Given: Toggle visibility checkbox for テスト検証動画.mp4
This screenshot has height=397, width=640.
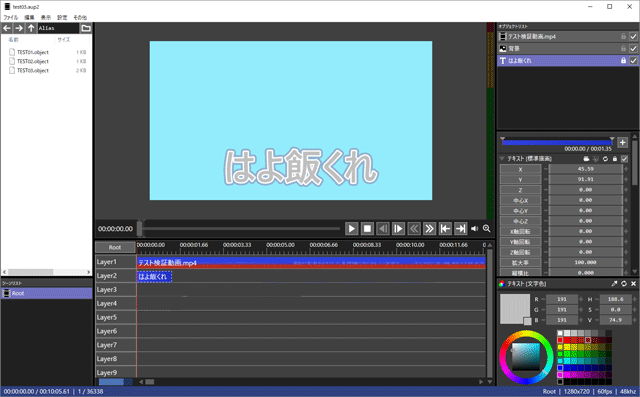Looking at the screenshot, I should click(x=633, y=37).
